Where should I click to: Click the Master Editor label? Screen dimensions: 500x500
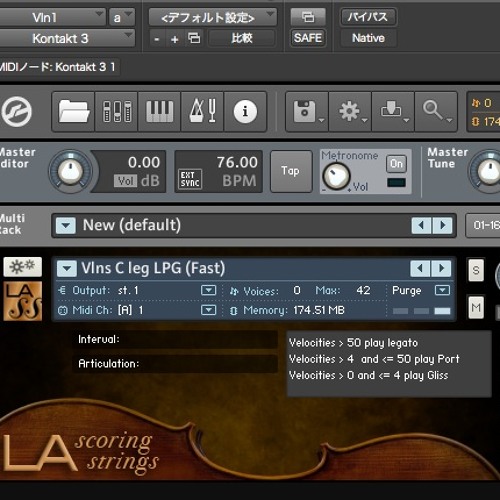[x=17, y=158]
